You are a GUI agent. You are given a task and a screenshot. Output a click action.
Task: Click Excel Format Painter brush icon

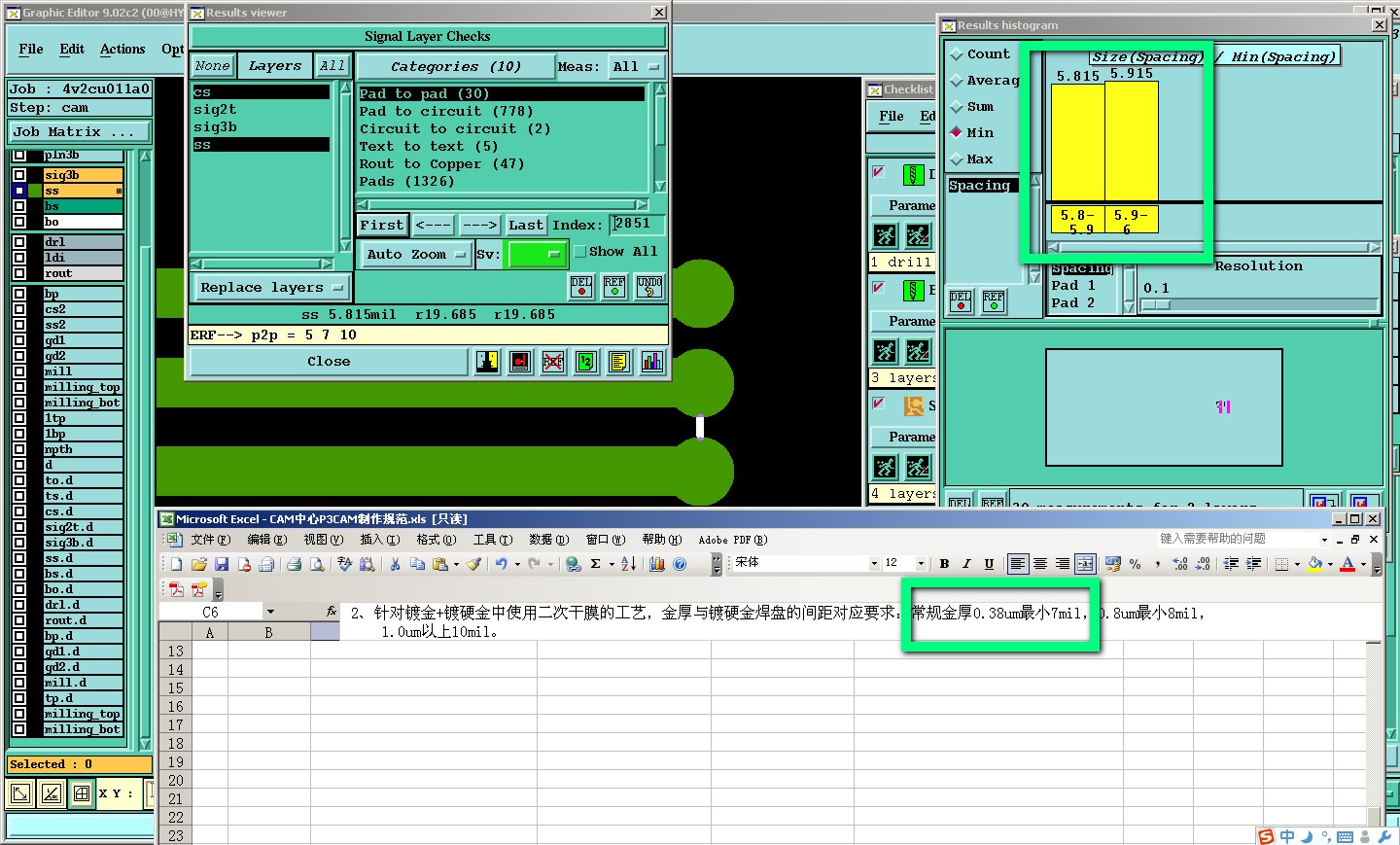pos(473,564)
